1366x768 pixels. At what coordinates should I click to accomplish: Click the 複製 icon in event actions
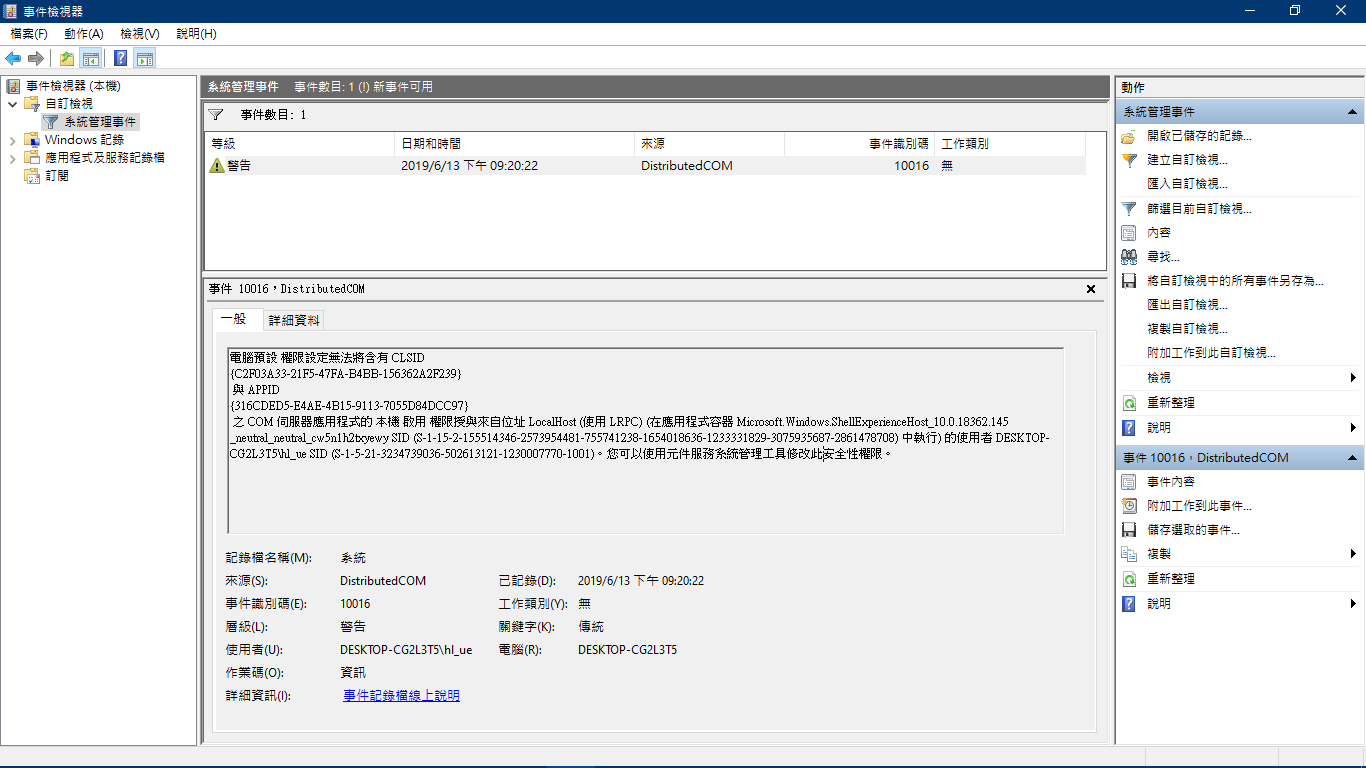pos(1129,554)
